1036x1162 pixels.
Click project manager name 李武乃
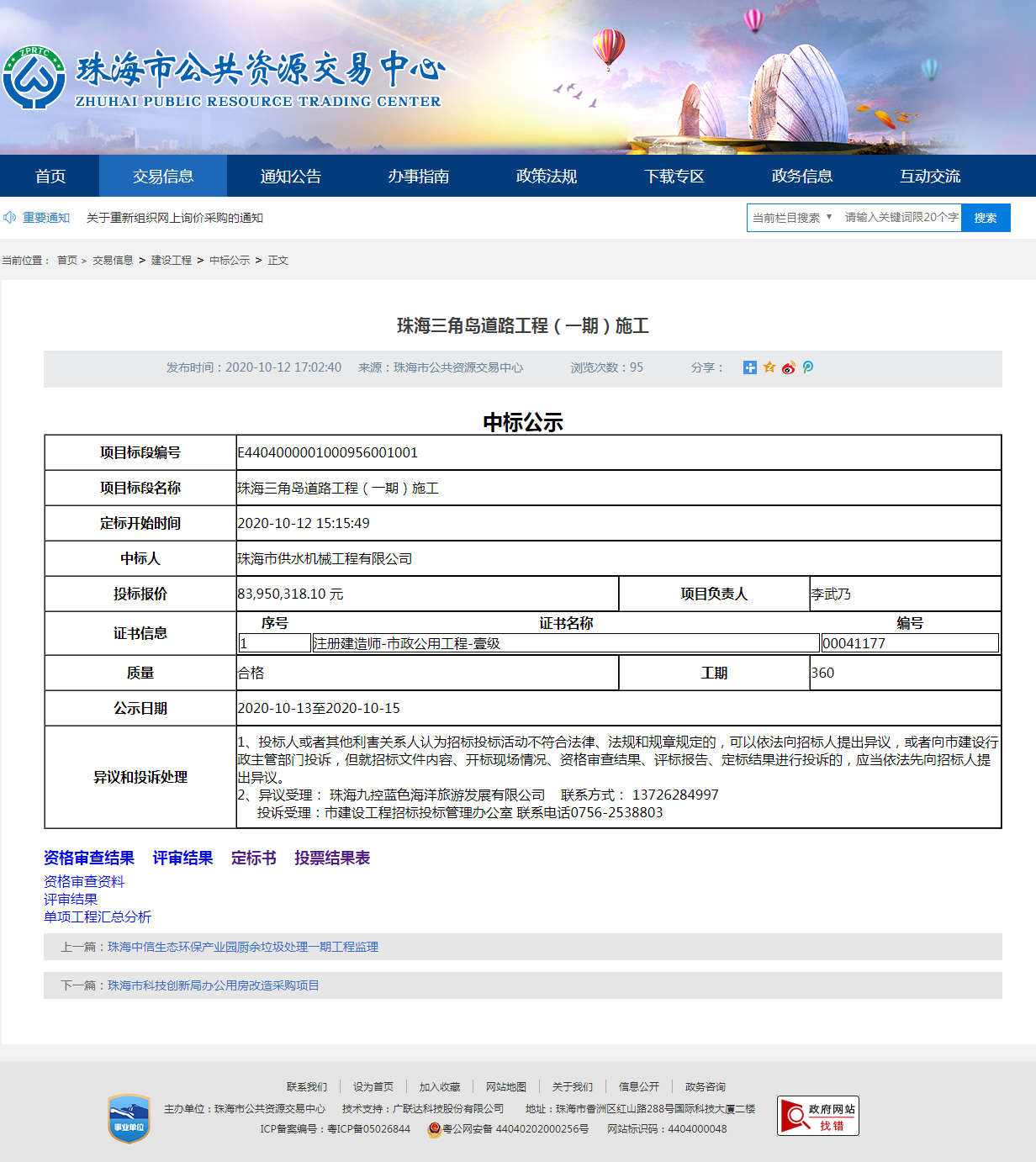click(831, 594)
